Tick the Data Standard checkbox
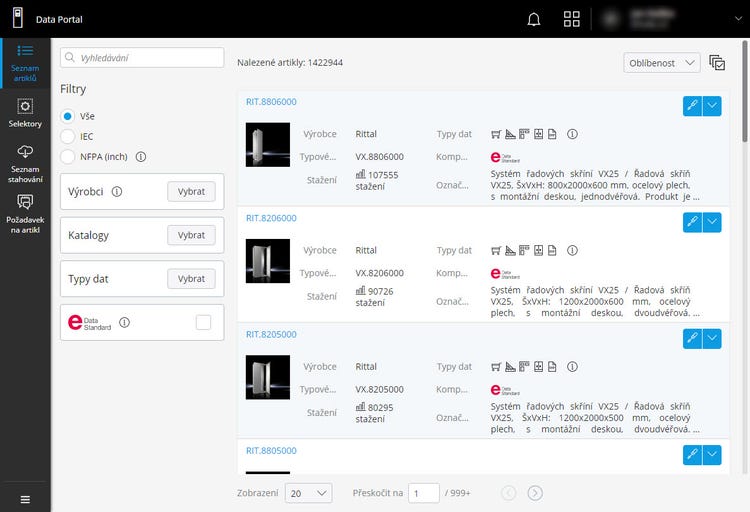This screenshot has height=512, width=750. (x=204, y=322)
